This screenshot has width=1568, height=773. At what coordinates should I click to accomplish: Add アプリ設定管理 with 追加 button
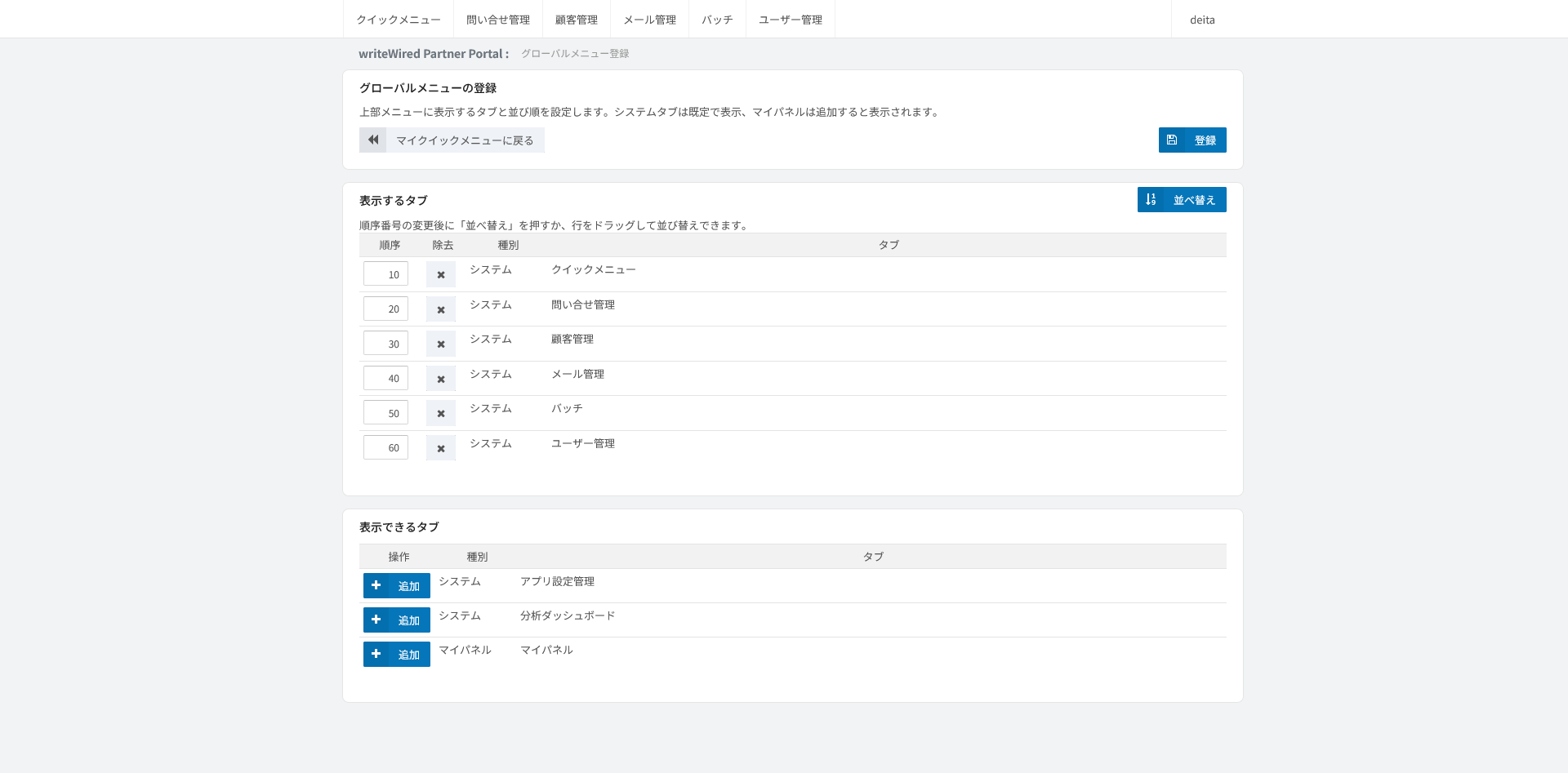(397, 585)
